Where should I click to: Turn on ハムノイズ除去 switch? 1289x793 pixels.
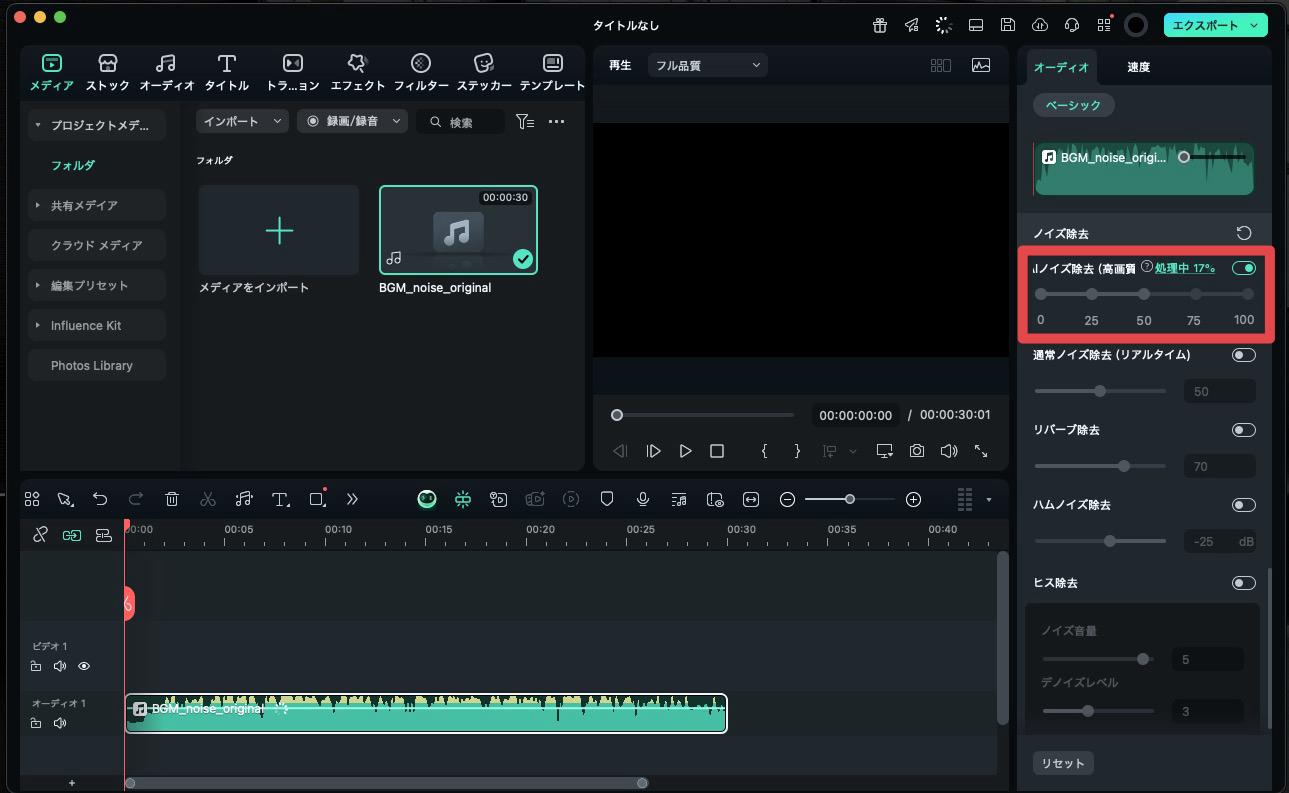1243,505
